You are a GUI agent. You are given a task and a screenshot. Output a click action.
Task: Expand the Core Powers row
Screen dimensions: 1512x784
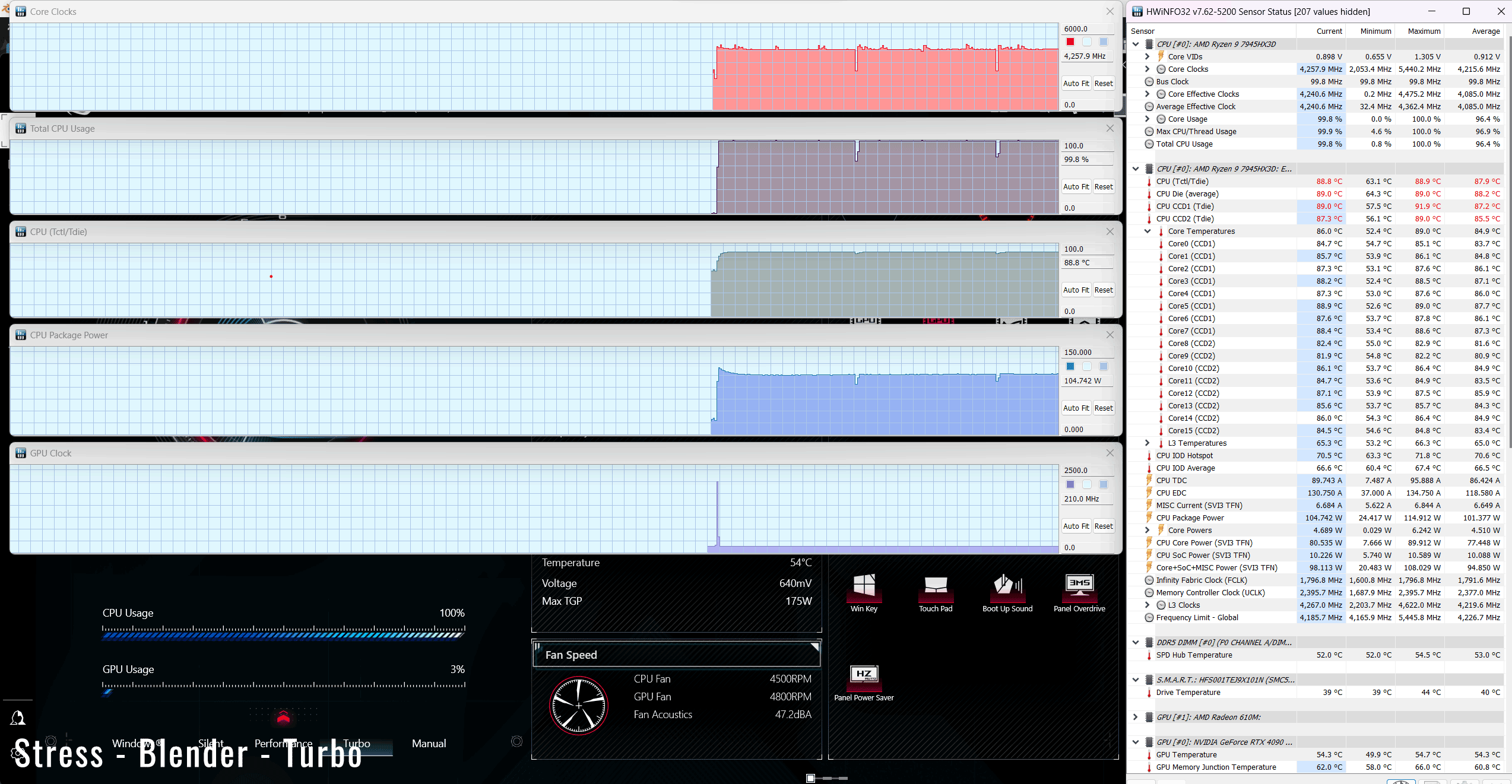[1147, 530]
